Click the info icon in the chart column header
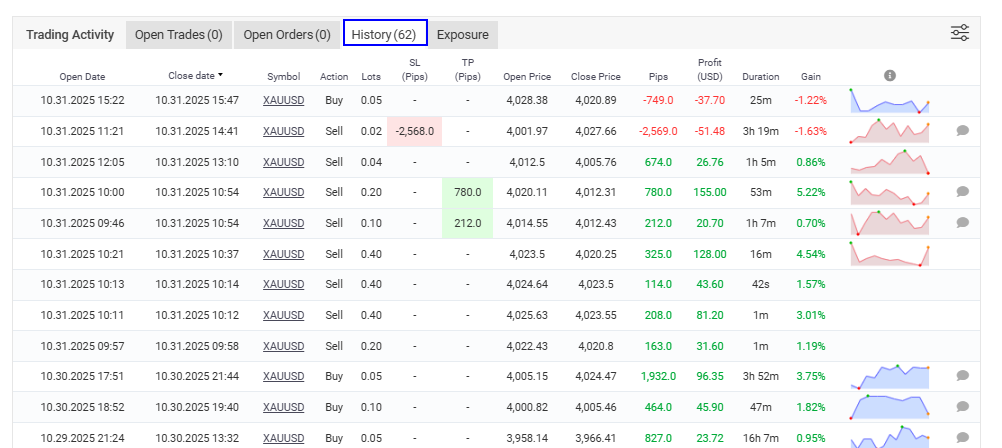Screen dimensions: 1002x448 point(890,76)
